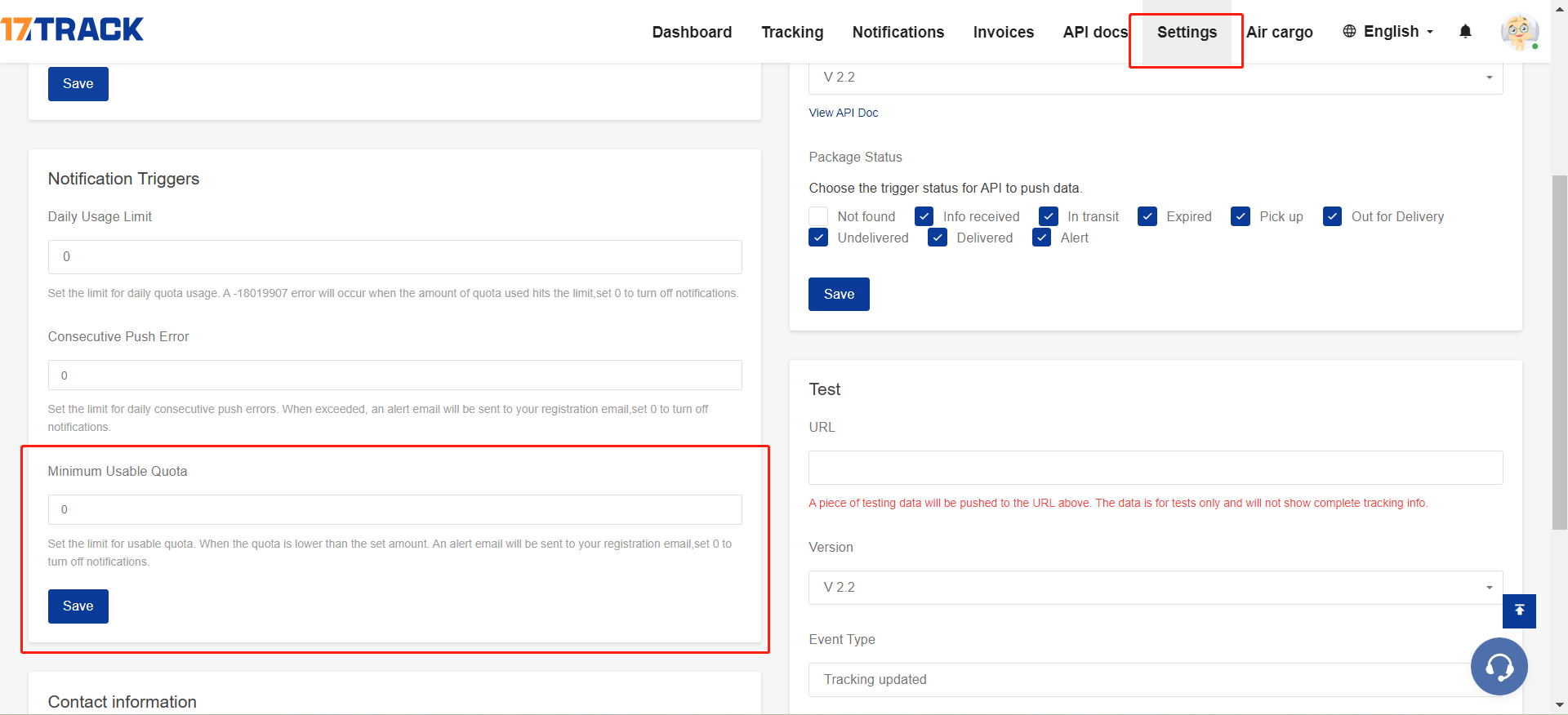This screenshot has width=1568, height=715.
Task: Open the Air cargo menu item
Action: pyautogui.click(x=1279, y=32)
